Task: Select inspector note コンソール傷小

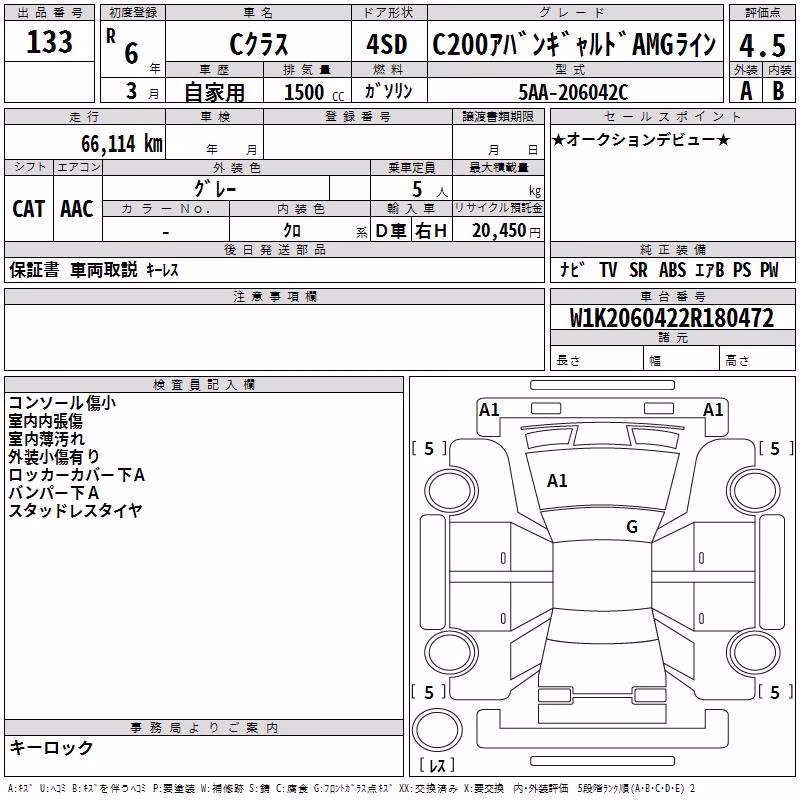Action: coord(62,403)
